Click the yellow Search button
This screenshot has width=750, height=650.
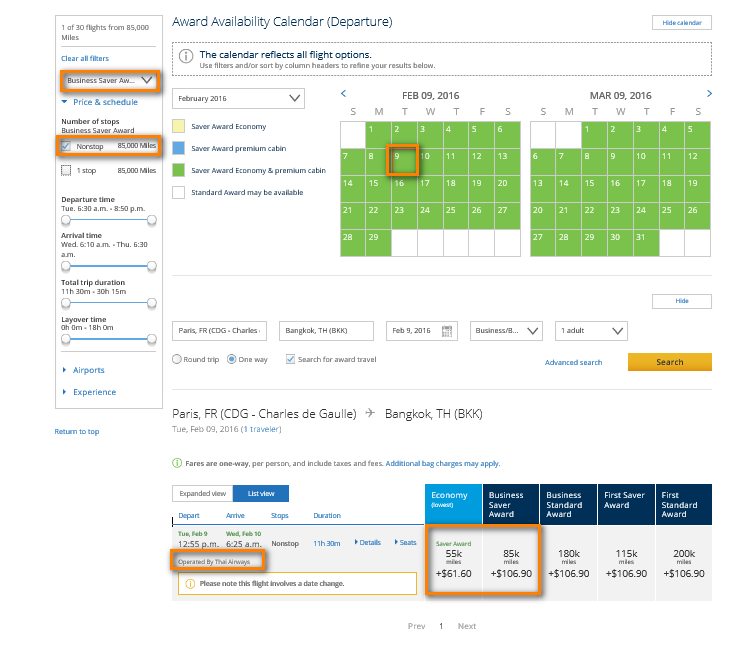click(669, 362)
